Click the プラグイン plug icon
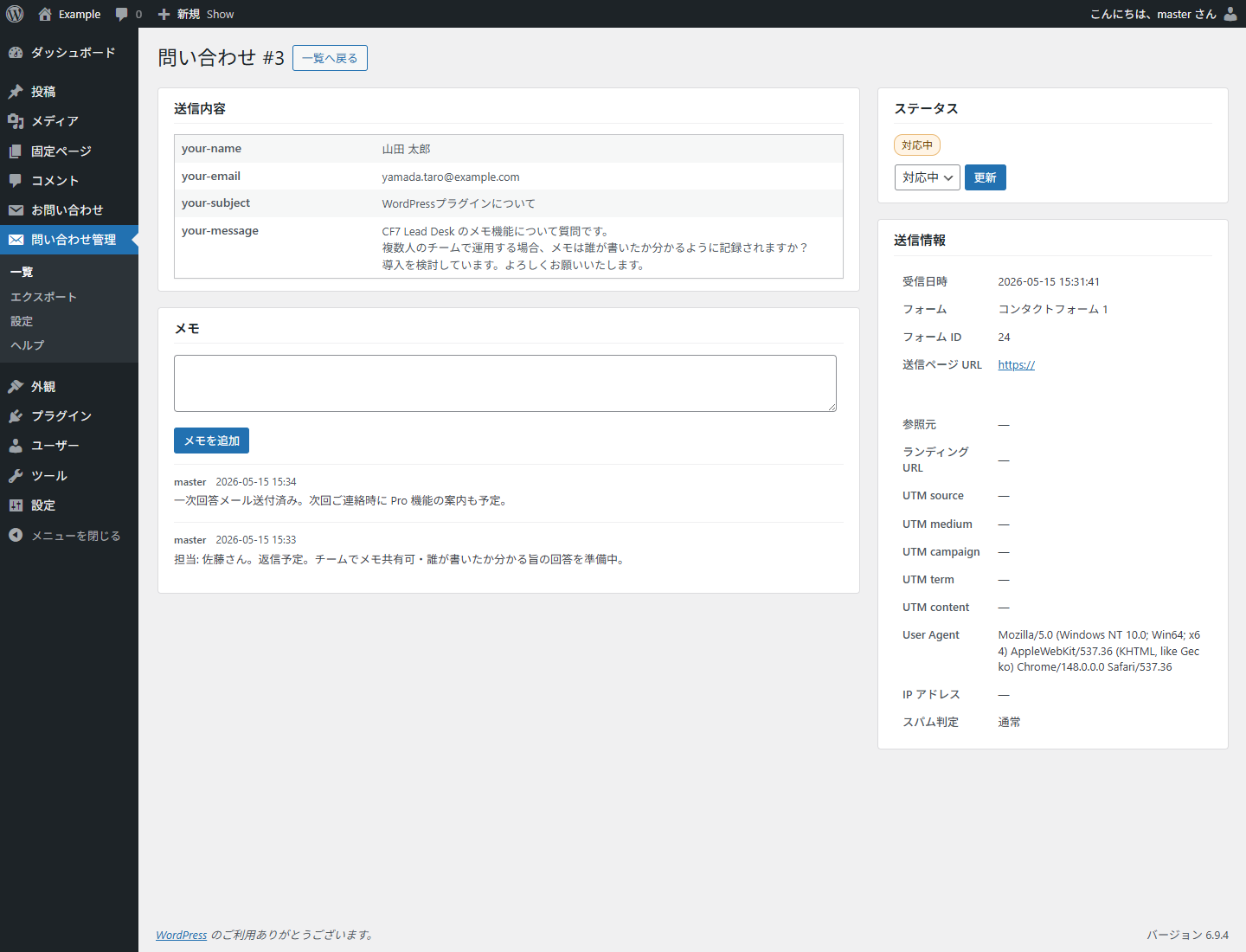 coord(16,416)
